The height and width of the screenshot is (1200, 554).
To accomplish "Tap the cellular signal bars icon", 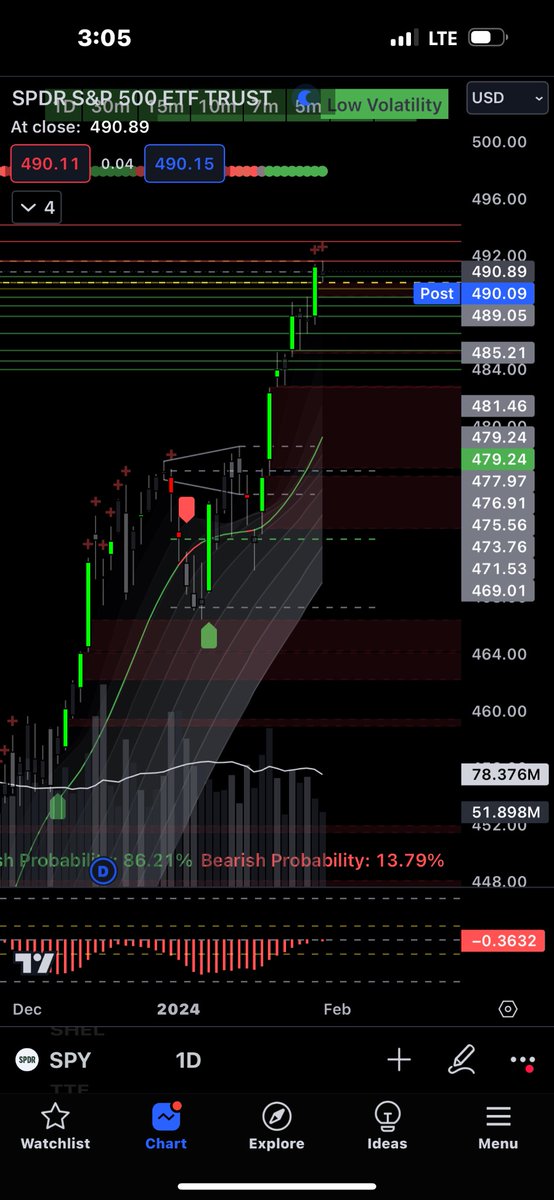I will click(403, 38).
